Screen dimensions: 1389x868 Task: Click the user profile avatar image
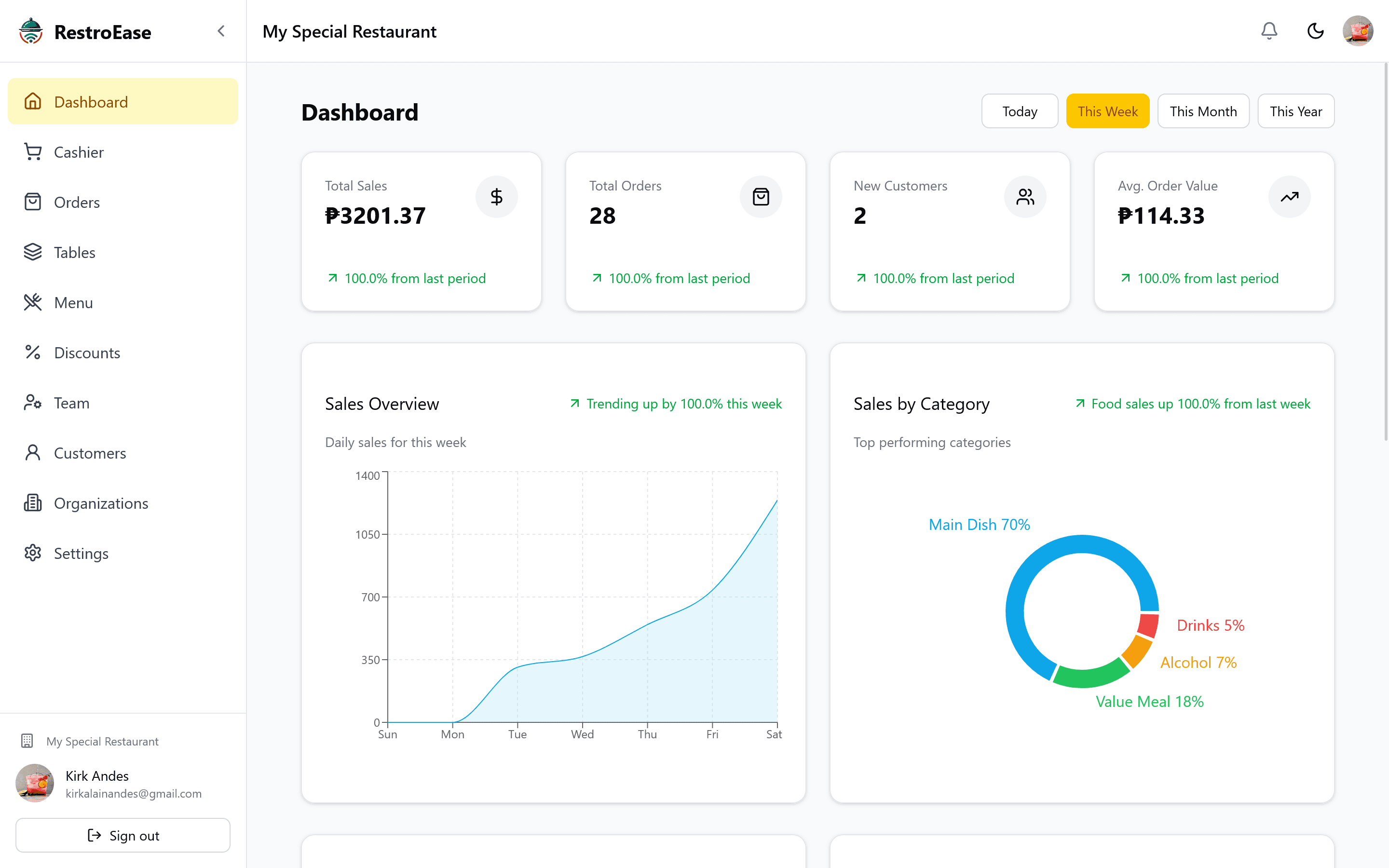coord(1359,31)
